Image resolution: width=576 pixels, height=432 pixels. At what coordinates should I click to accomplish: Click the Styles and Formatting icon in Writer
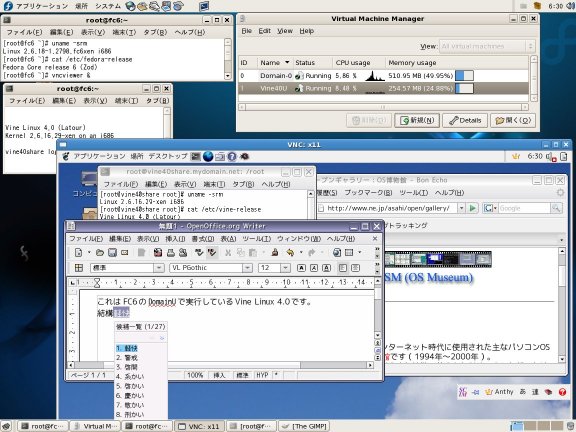[79, 268]
